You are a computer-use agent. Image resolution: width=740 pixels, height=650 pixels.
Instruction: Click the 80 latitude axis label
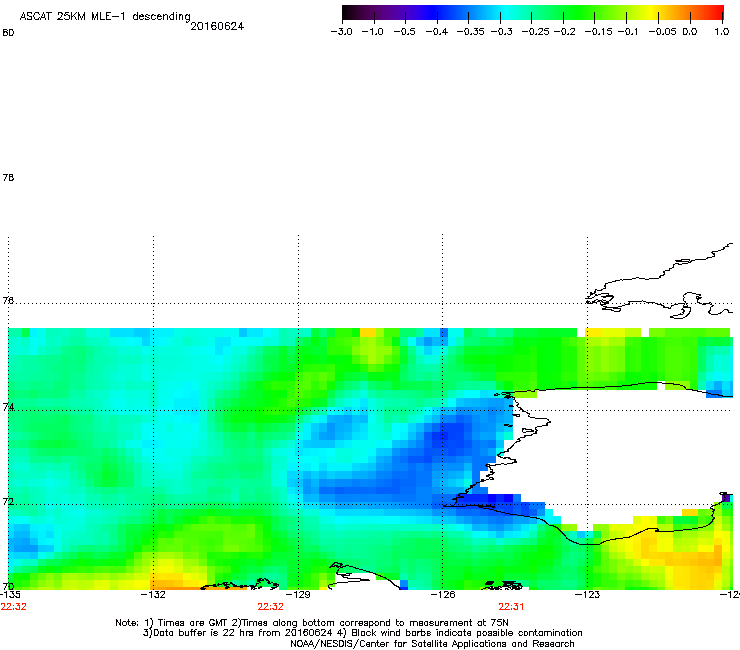click(8, 33)
